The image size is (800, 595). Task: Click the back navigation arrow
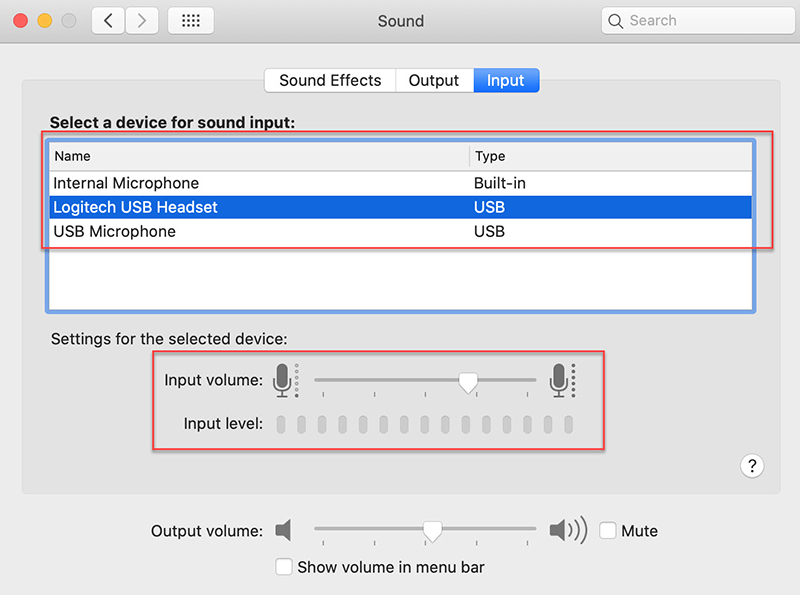(x=108, y=20)
